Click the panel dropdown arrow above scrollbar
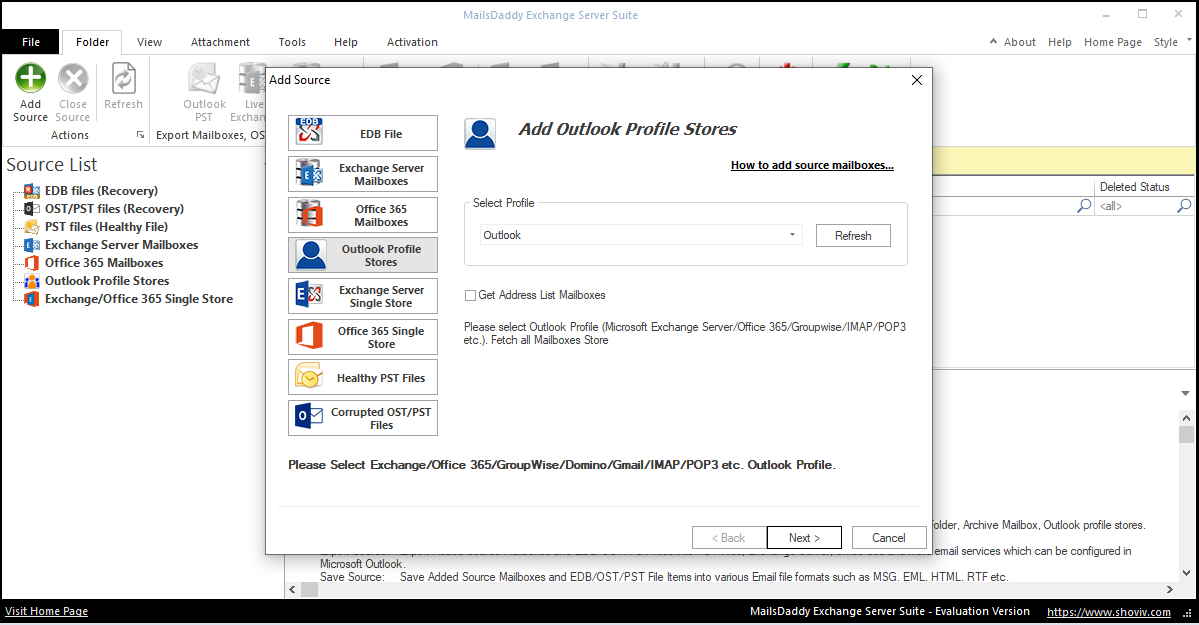Screen dimensions: 1199x625 tap(1185, 393)
